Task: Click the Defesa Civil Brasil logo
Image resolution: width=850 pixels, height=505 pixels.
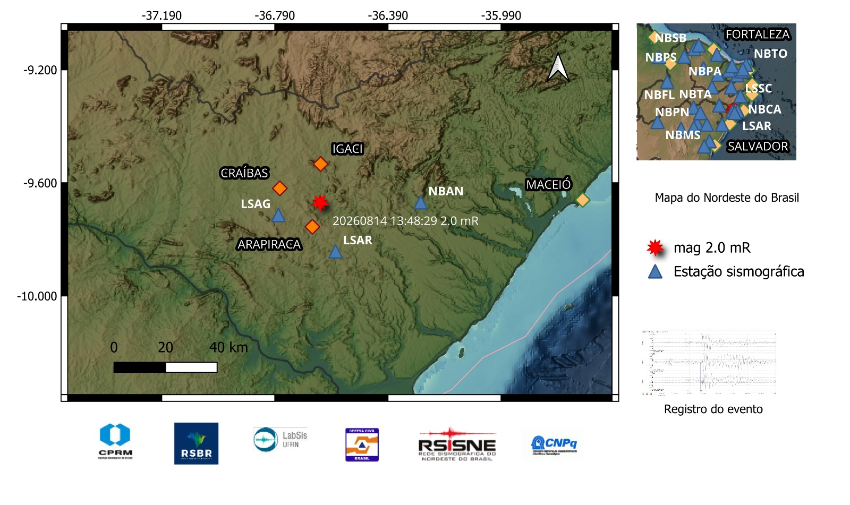Action: 362,445
